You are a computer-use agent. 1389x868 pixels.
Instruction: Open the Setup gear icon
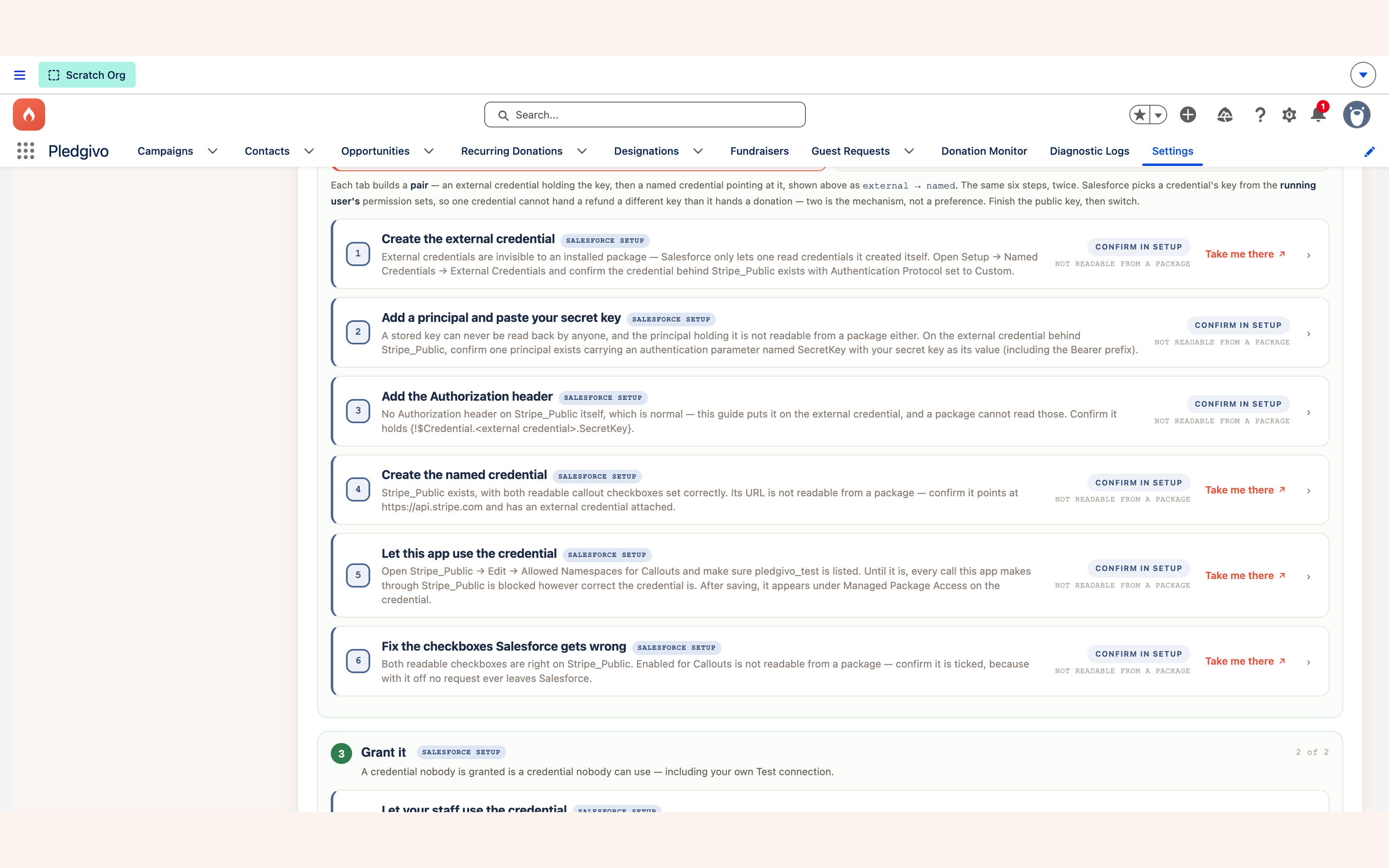[1289, 115]
